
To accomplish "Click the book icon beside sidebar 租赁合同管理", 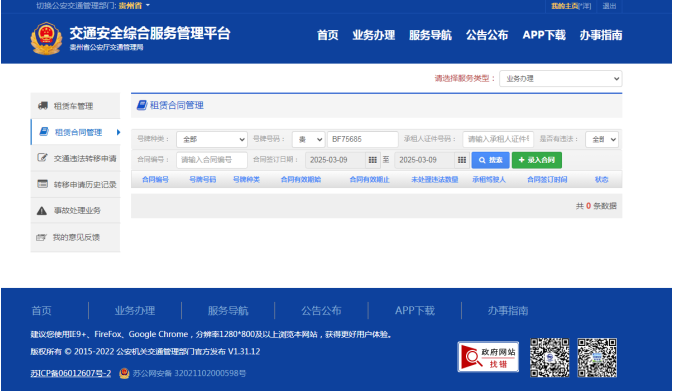I will click(44, 131).
